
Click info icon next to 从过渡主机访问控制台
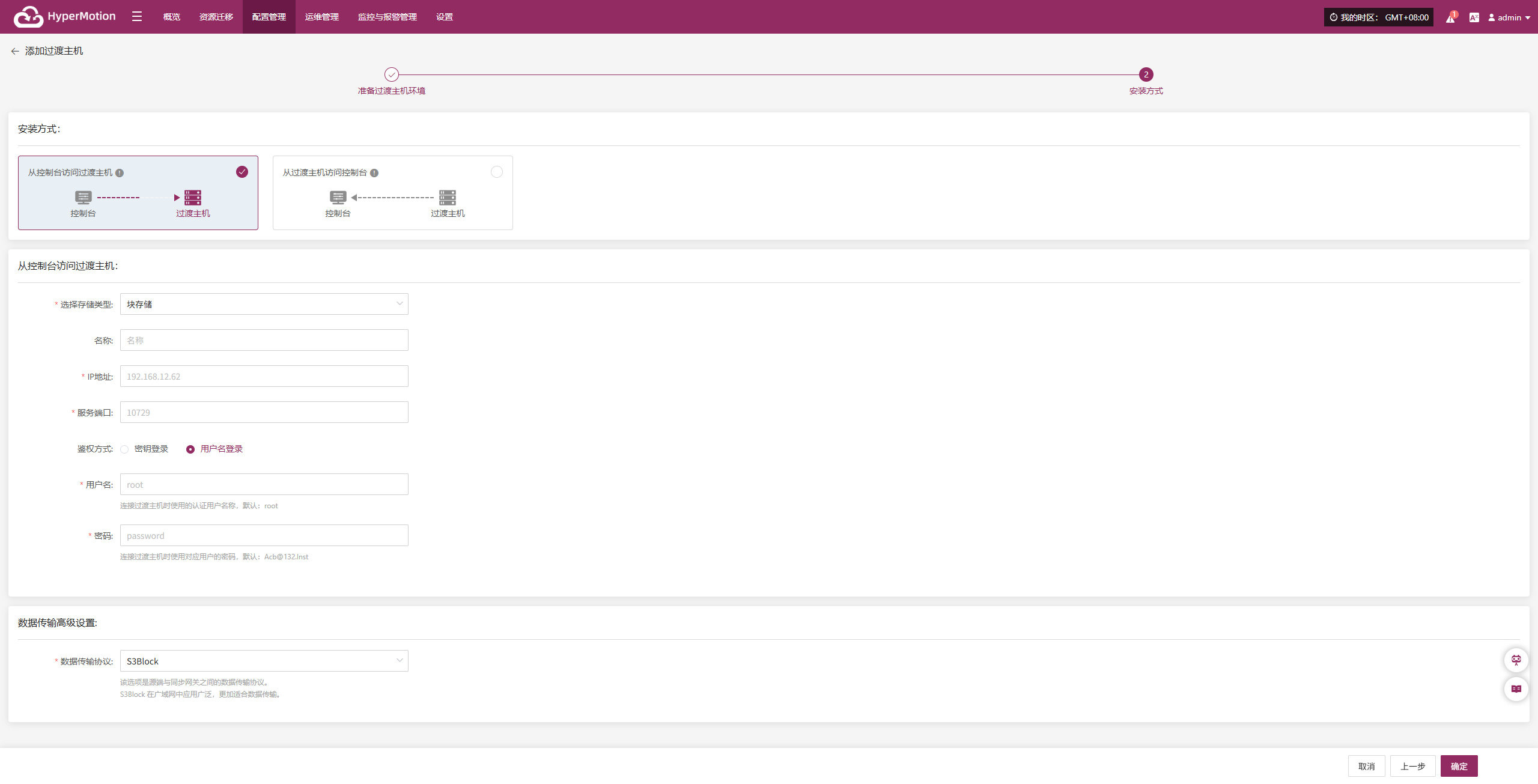374,173
